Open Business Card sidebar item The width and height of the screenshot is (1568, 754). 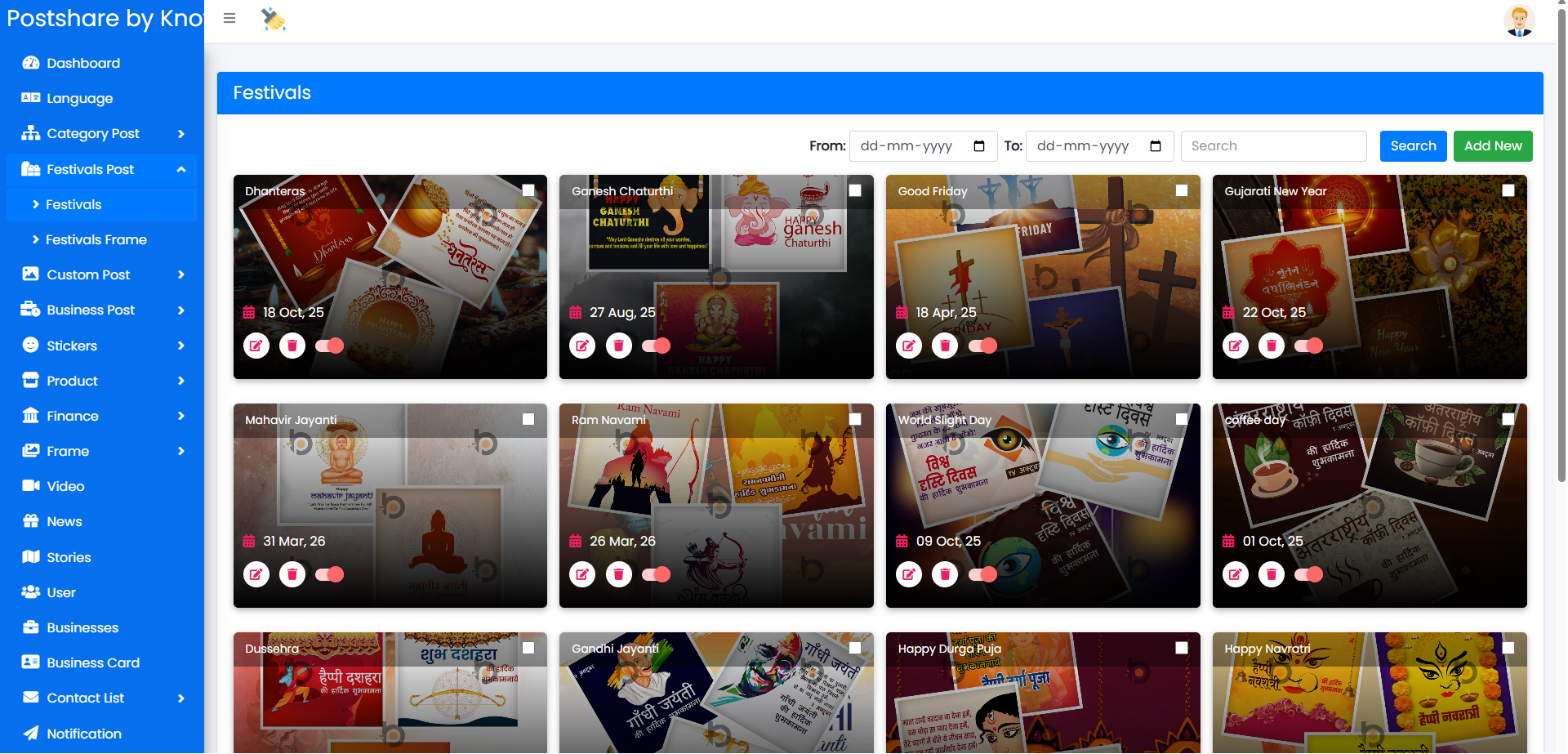coord(102,663)
